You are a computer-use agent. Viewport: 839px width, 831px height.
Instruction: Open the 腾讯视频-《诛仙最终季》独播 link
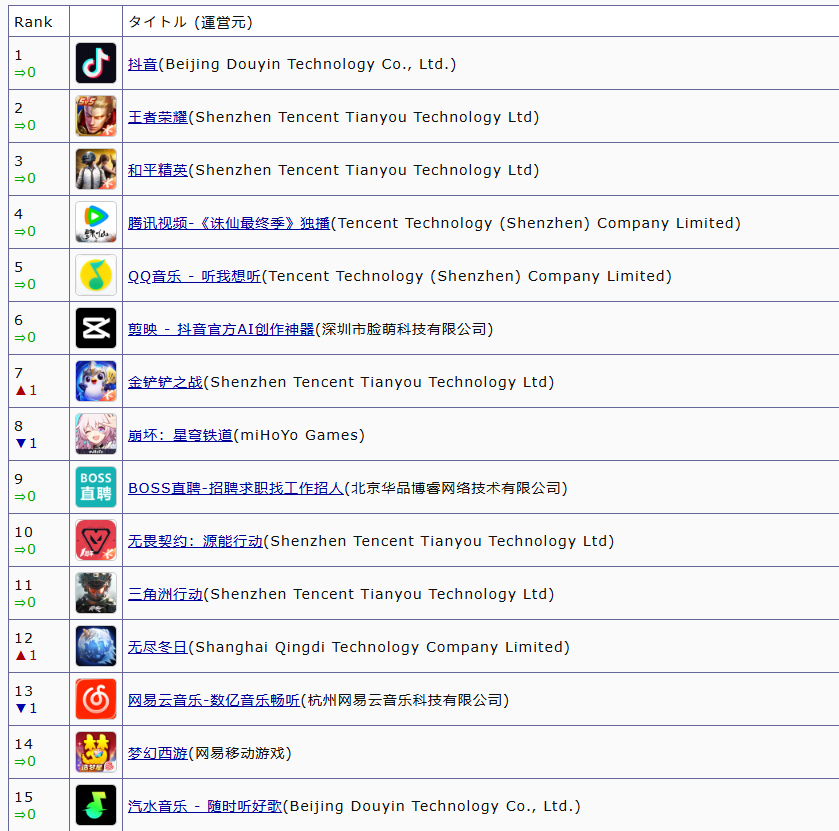point(229,223)
